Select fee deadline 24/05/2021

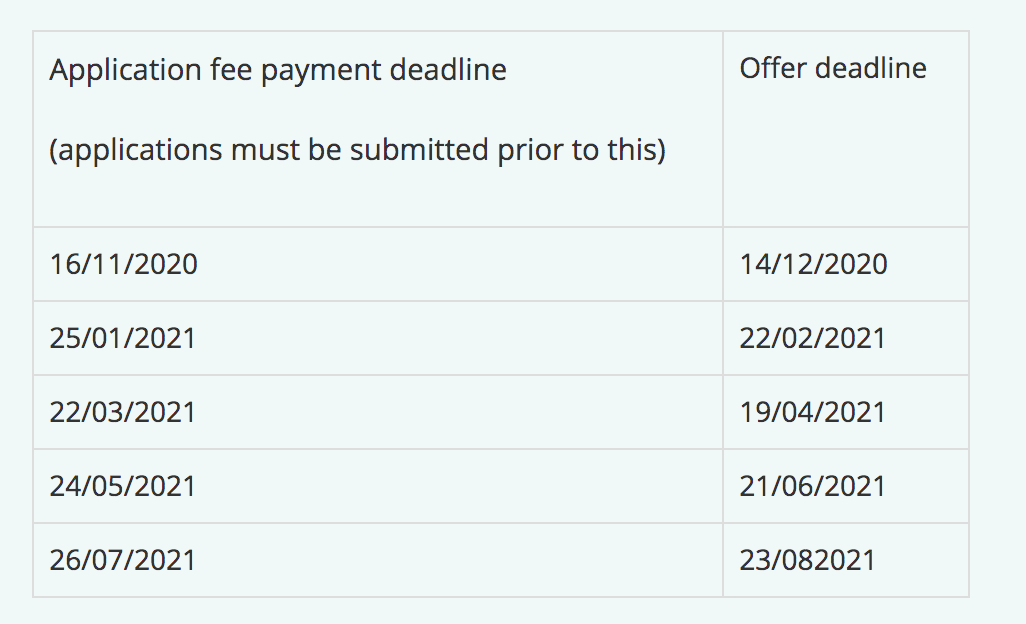point(122,486)
